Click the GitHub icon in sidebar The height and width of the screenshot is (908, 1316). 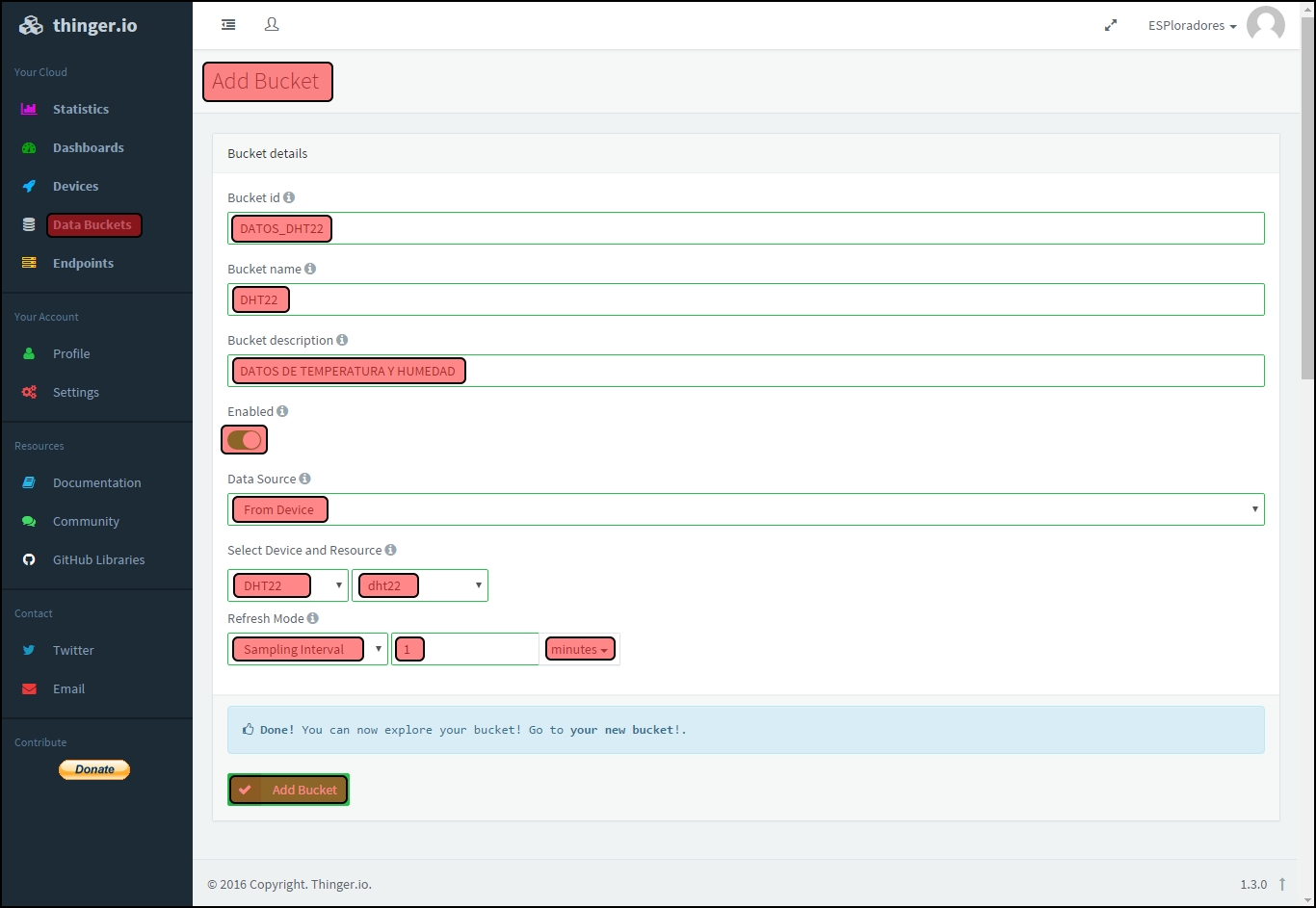point(29,559)
